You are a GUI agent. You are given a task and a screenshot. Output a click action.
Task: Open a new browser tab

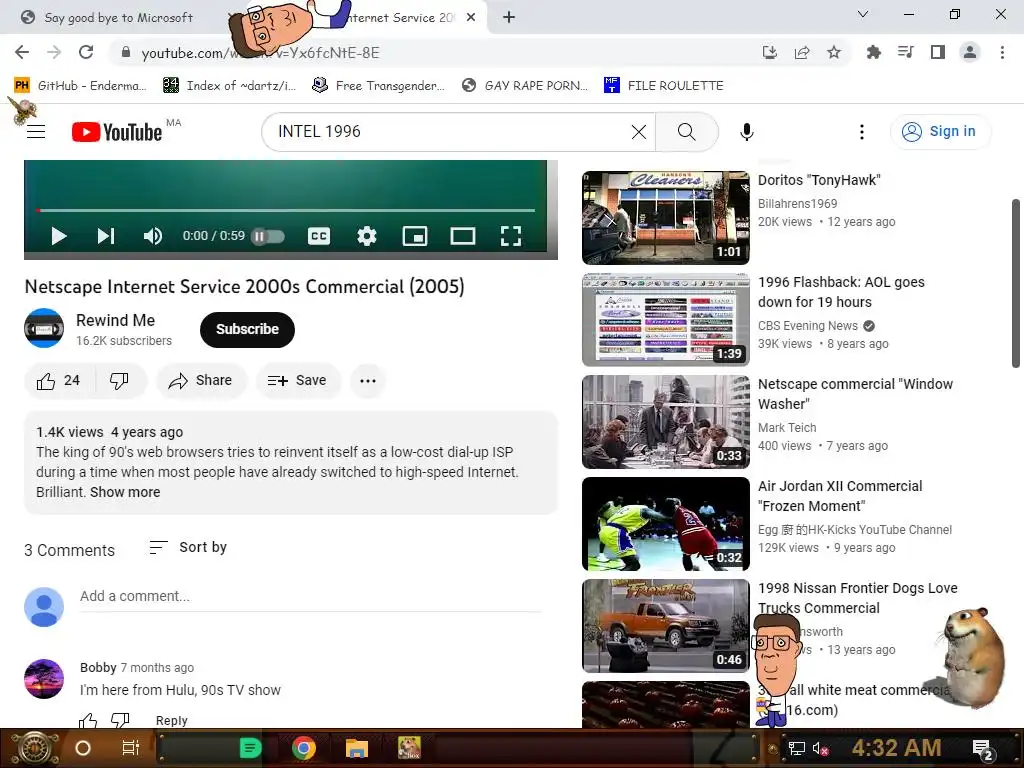point(509,18)
